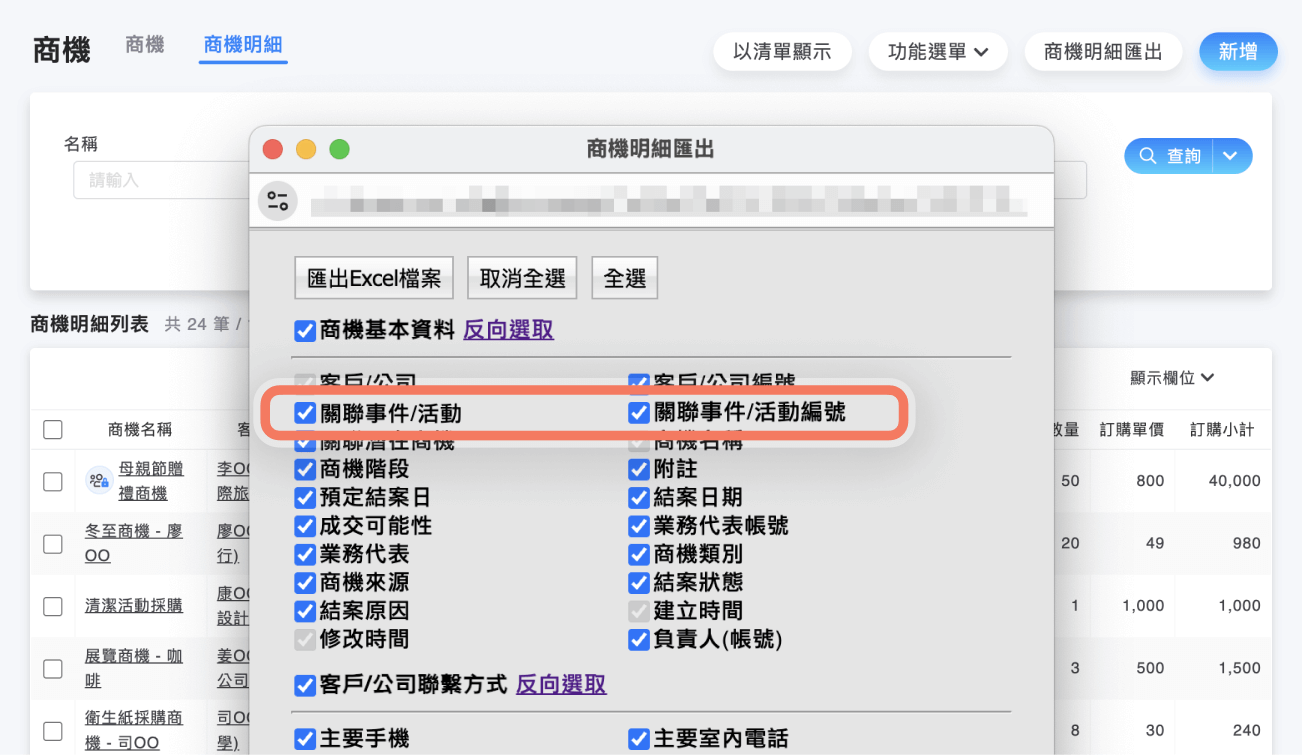Click the 訂購小計 column header

[x=1222, y=430]
